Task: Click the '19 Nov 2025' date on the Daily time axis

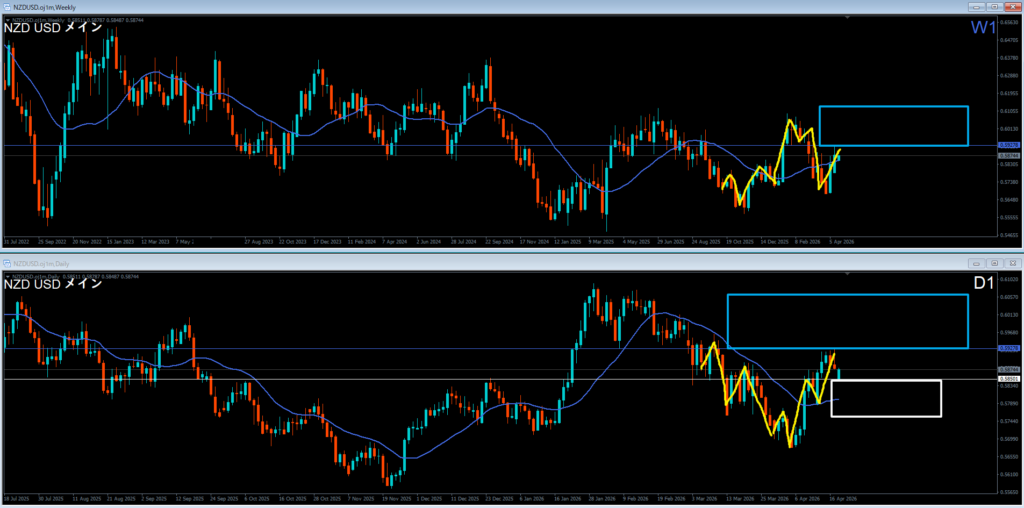Action: tap(396, 498)
